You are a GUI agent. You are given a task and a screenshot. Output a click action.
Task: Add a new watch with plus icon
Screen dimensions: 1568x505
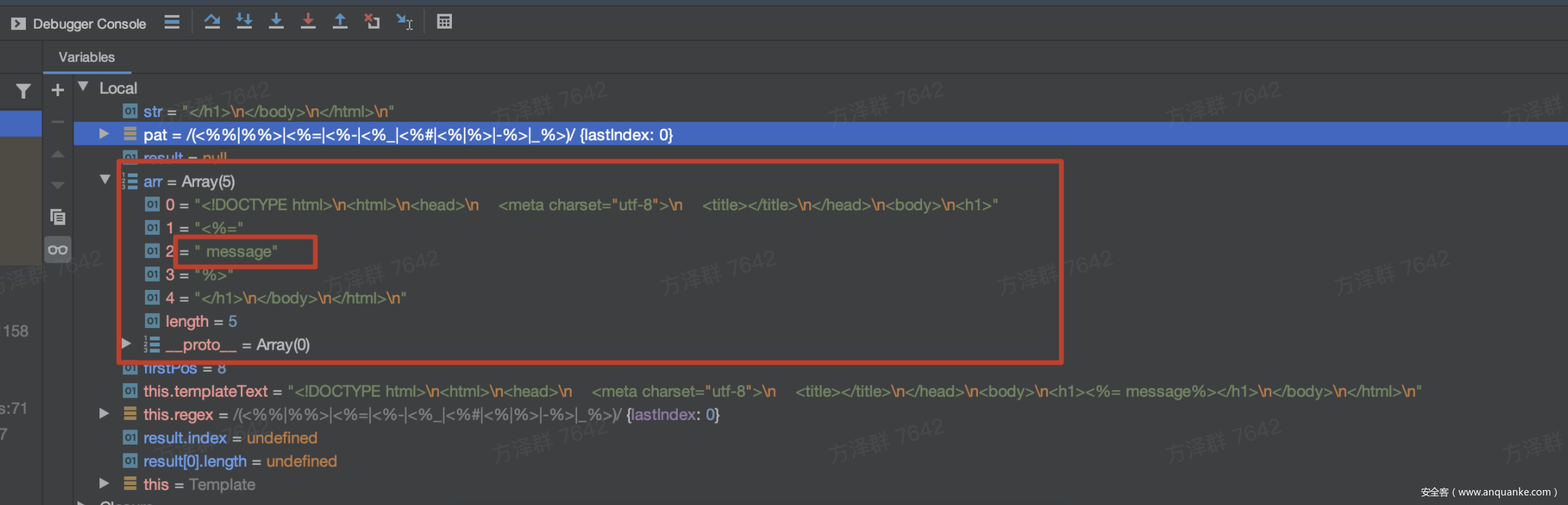tap(58, 90)
